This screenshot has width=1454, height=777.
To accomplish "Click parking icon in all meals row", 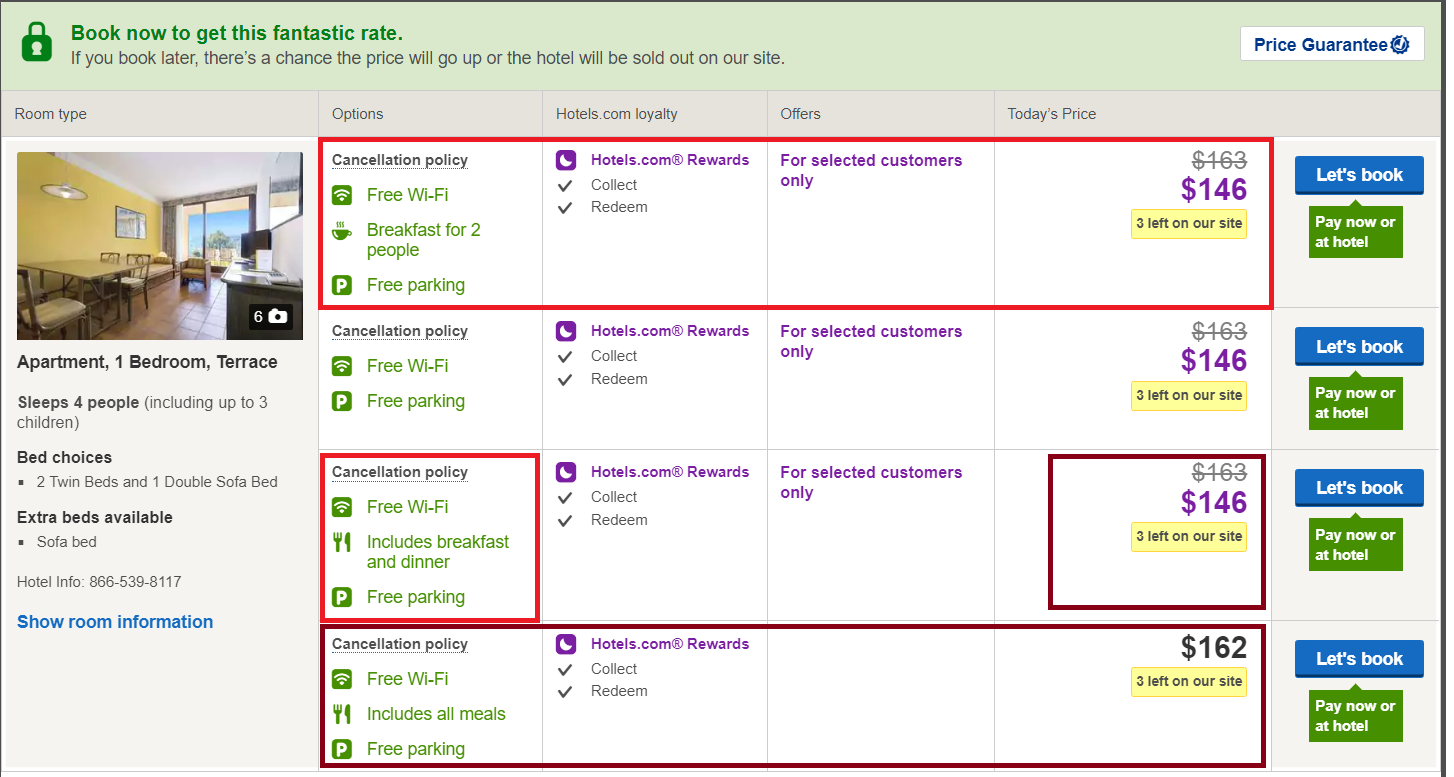I will 342,749.
